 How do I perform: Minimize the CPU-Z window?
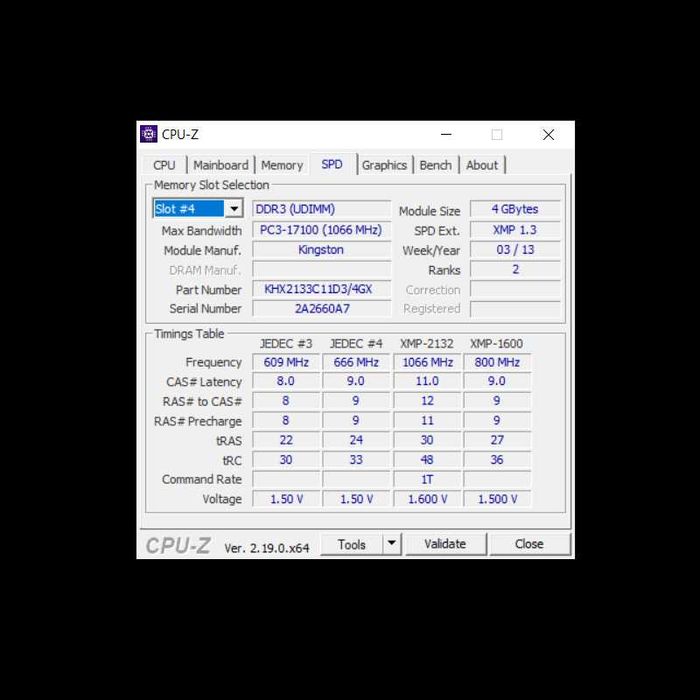(446, 134)
